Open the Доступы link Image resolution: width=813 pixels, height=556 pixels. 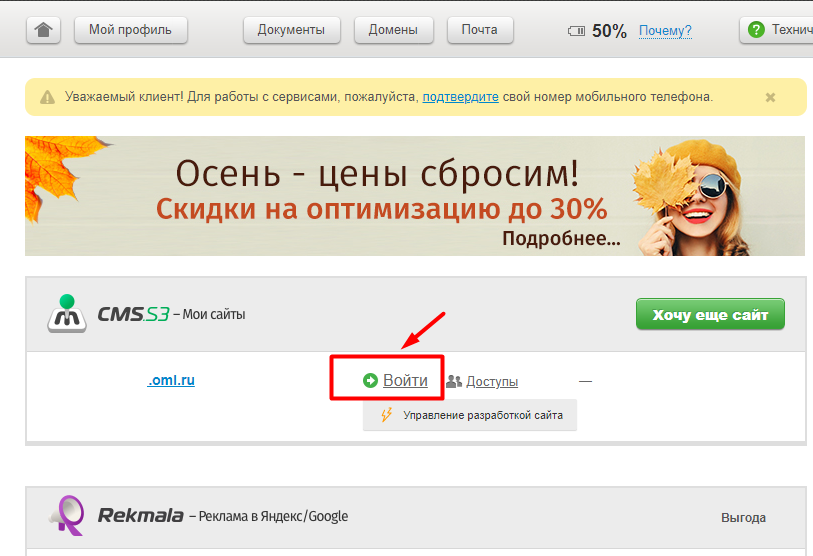coord(492,382)
